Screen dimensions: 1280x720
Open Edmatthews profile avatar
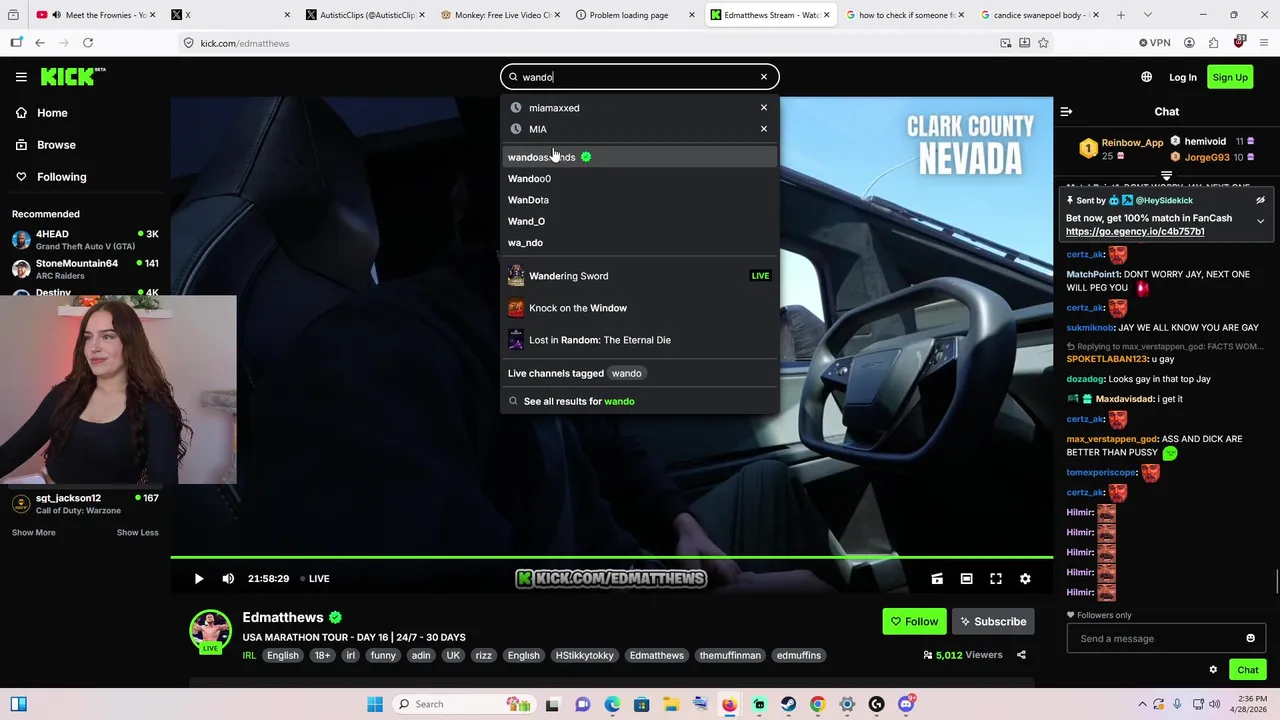(x=210, y=630)
